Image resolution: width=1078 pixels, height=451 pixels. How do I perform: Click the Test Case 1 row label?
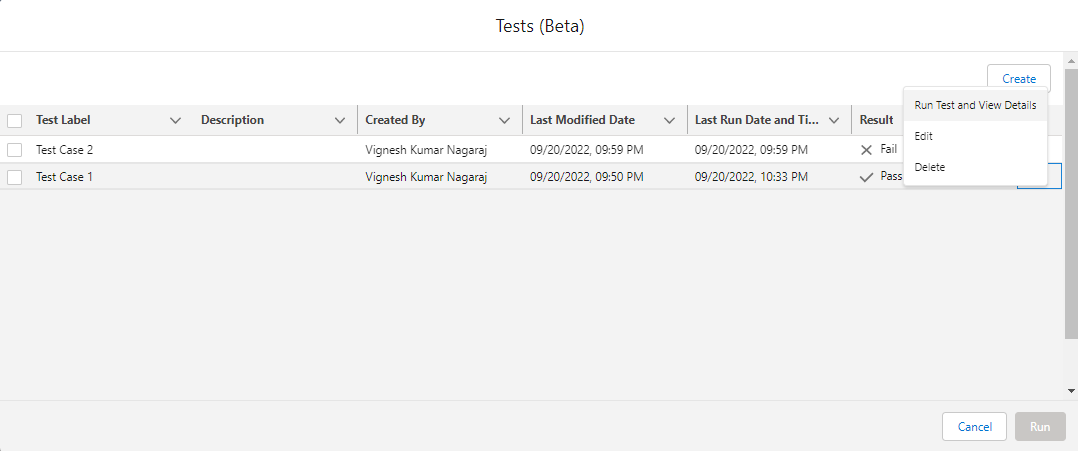click(x=64, y=177)
